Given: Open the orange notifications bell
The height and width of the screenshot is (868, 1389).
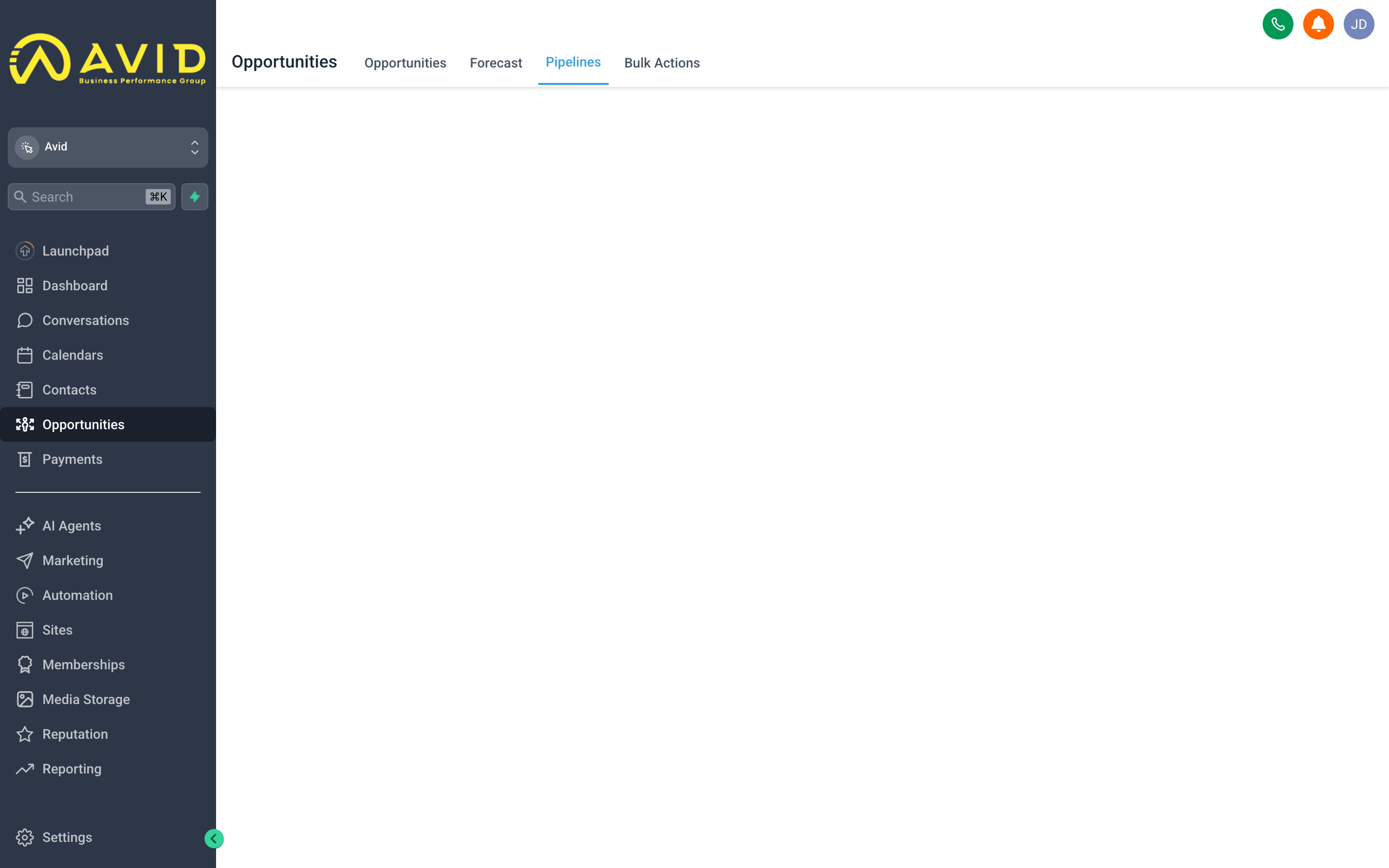Looking at the screenshot, I should click(x=1318, y=24).
